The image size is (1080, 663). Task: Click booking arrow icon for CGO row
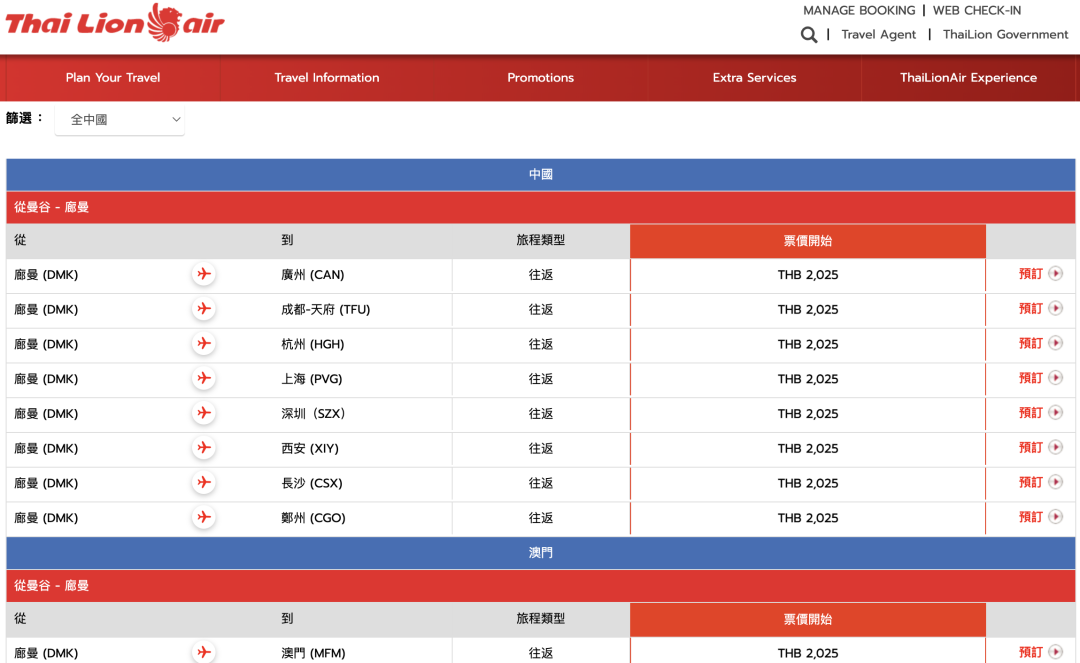coord(1055,516)
